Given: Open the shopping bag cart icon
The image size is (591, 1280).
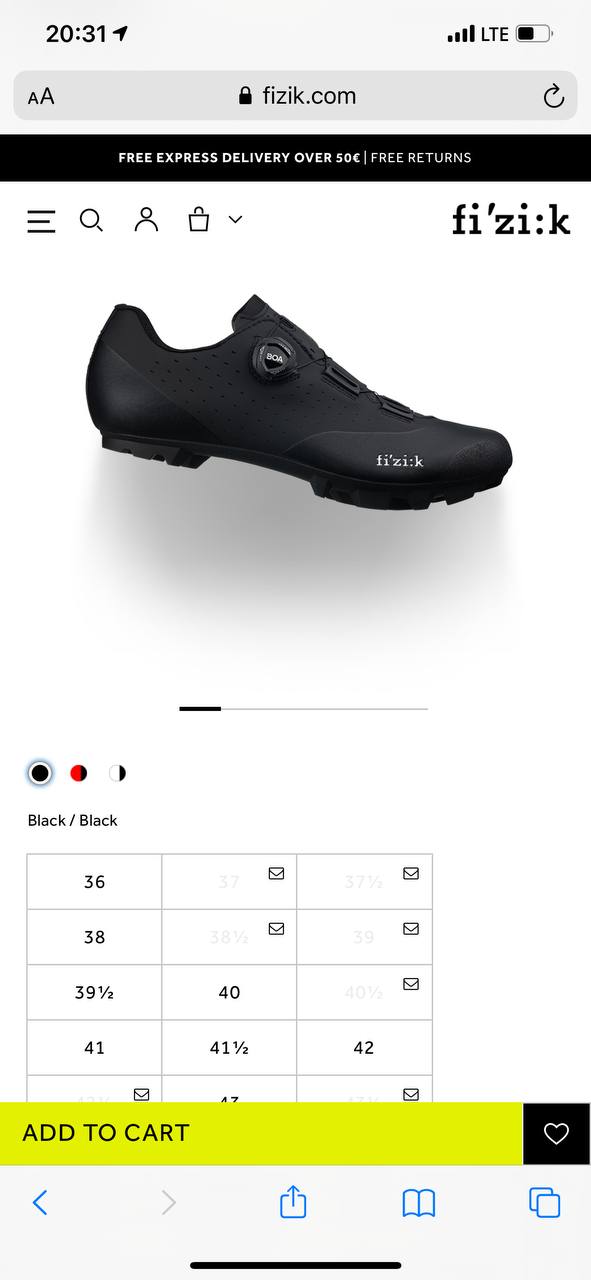Looking at the screenshot, I should pos(199,219).
